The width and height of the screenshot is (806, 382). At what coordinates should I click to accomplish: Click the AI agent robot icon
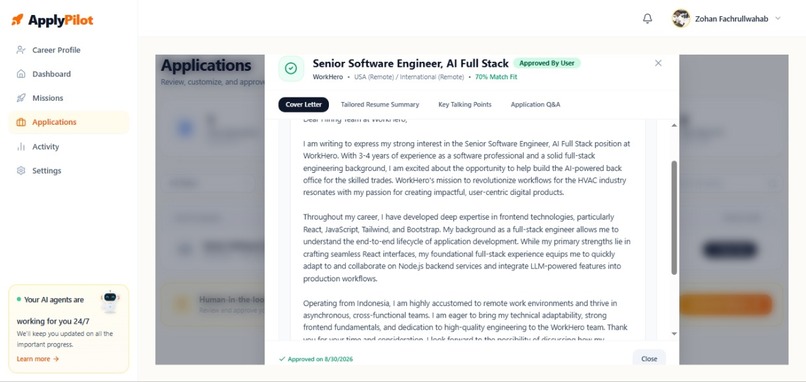(x=109, y=301)
